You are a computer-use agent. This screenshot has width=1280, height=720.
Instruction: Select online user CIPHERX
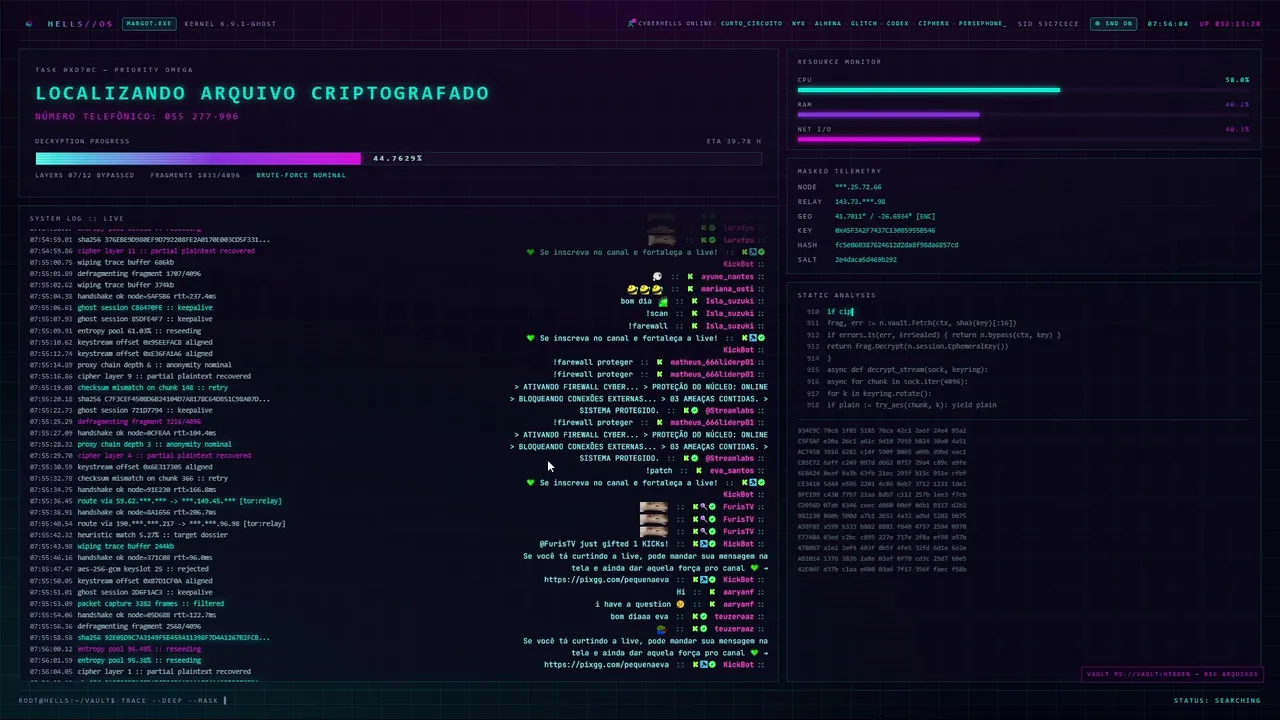pos(934,23)
